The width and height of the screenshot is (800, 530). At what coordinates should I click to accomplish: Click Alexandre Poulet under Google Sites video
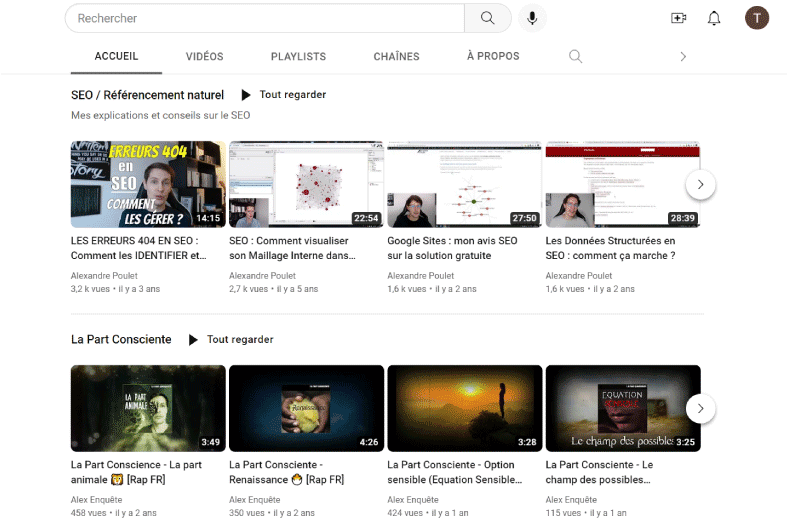(x=420, y=276)
